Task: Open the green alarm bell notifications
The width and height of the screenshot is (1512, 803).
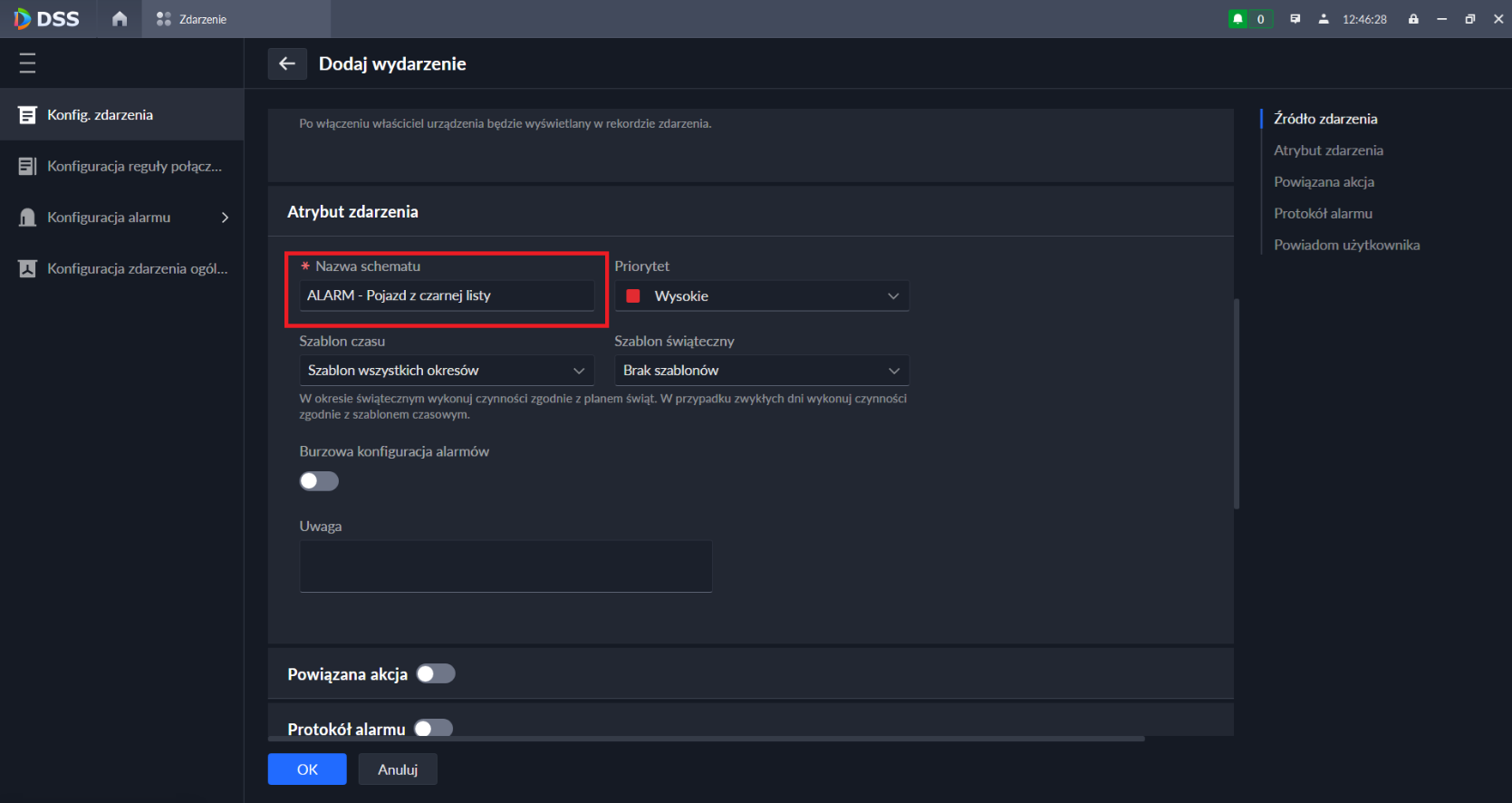Action: coord(1238,19)
